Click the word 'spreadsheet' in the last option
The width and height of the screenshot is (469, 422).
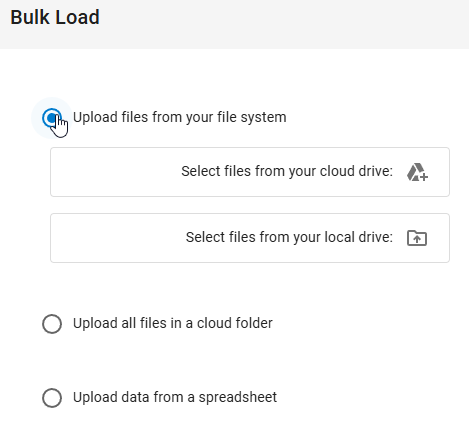(x=238, y=397)
